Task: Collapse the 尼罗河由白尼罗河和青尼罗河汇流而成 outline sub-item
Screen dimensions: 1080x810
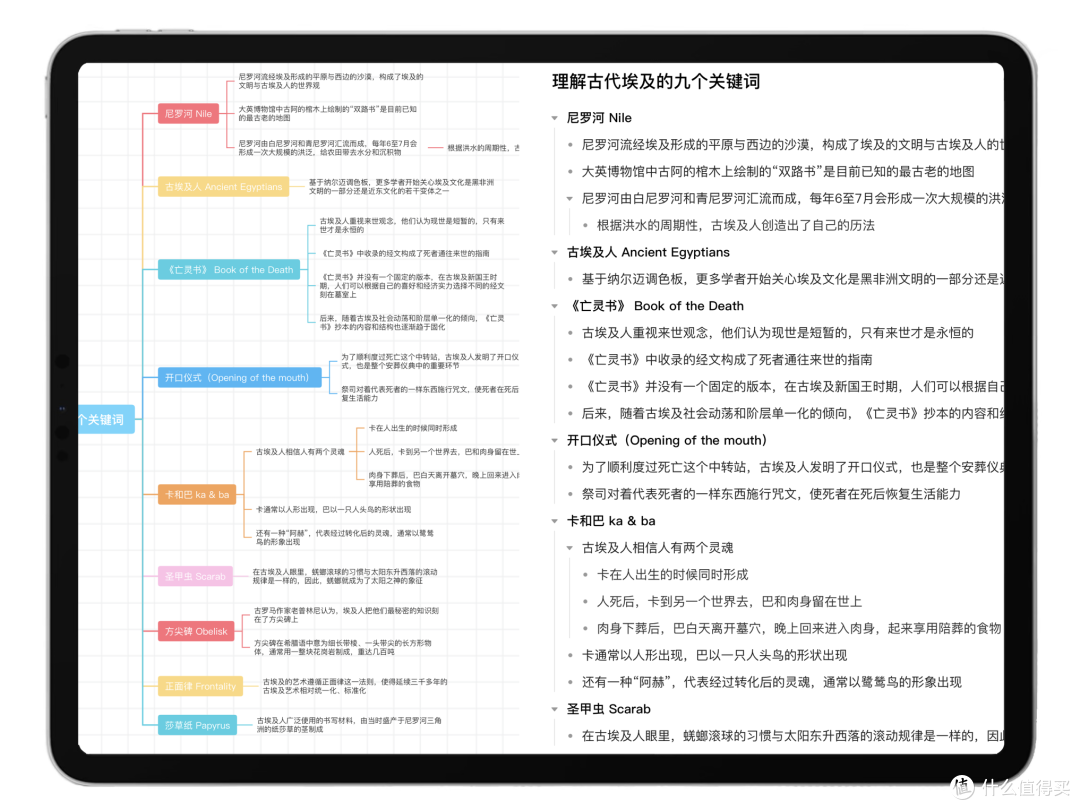Action: click(570, 199)
